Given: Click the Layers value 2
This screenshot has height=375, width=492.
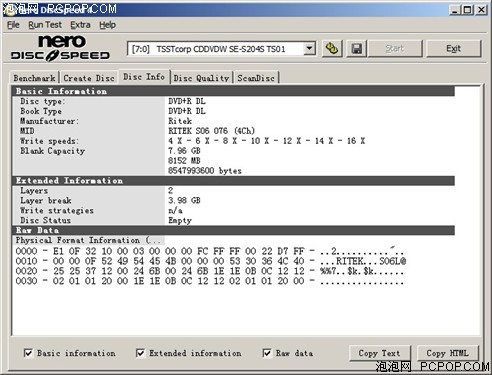Looking at the screenshot, I should (170, 190).
